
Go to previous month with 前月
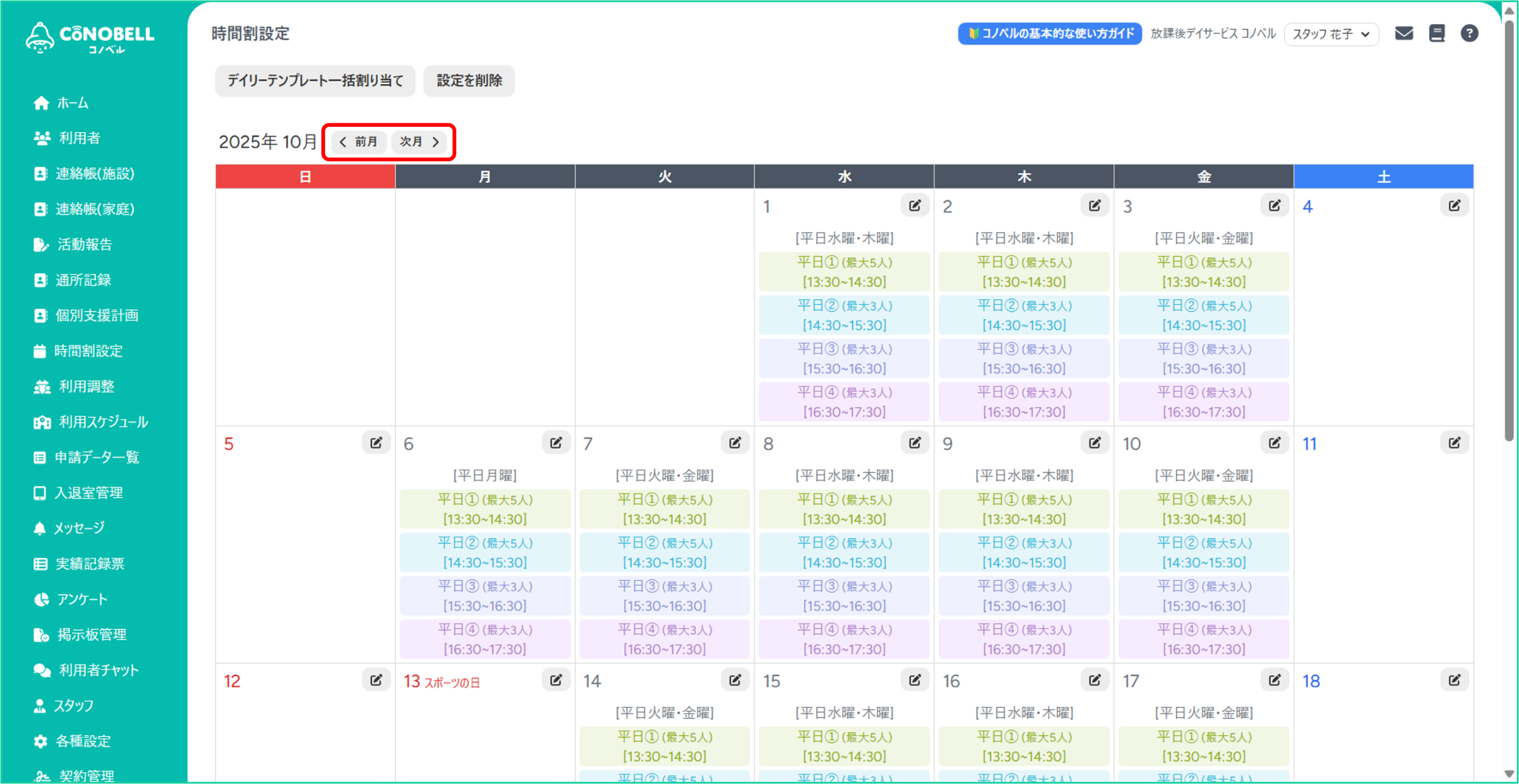click(358, 142)
